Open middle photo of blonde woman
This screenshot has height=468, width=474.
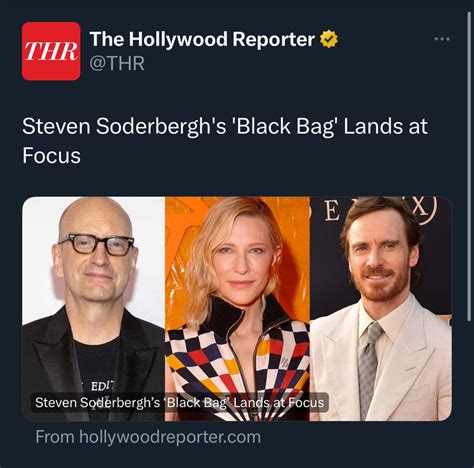(x=237, y=309)
